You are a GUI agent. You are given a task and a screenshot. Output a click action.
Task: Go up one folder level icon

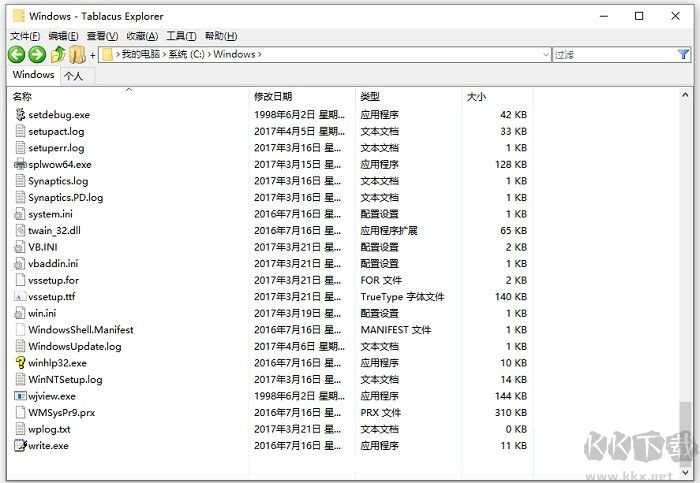coord(58,55)
